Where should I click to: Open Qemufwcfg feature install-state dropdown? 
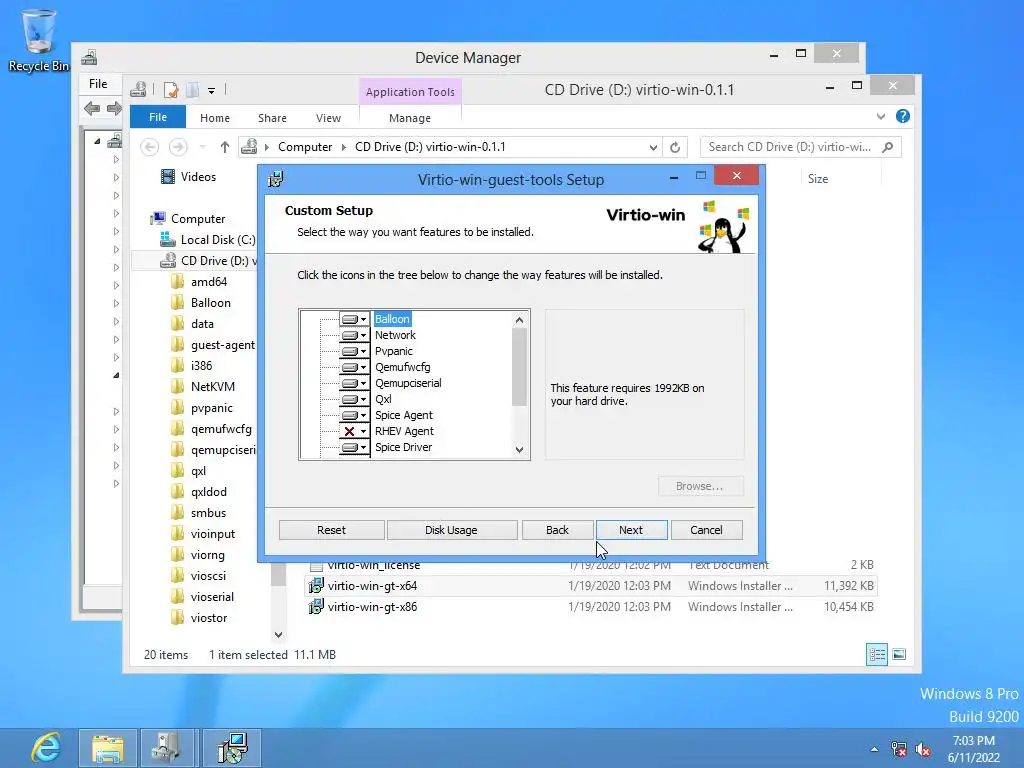click(354, 367)
